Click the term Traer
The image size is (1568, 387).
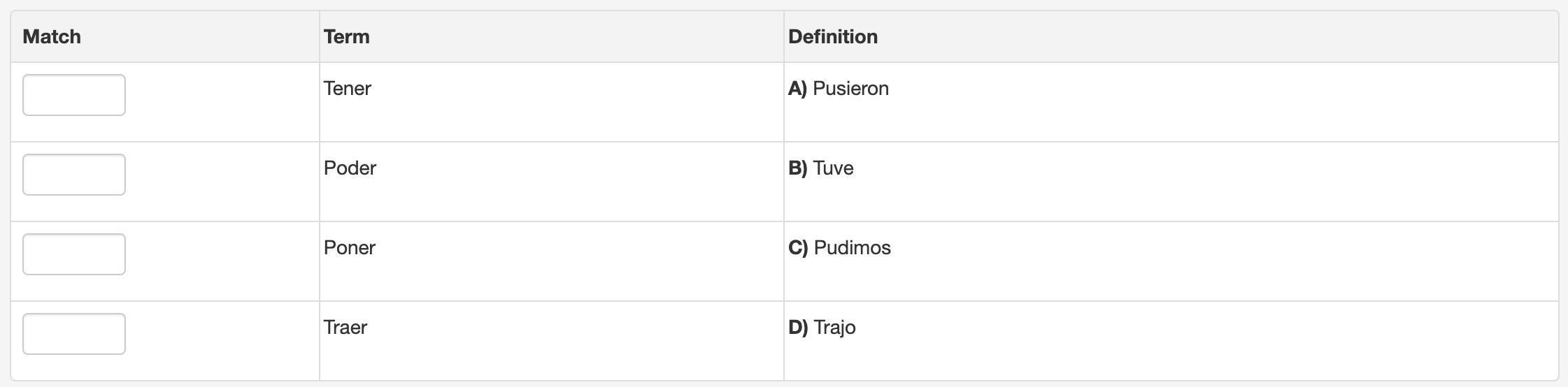345,328
